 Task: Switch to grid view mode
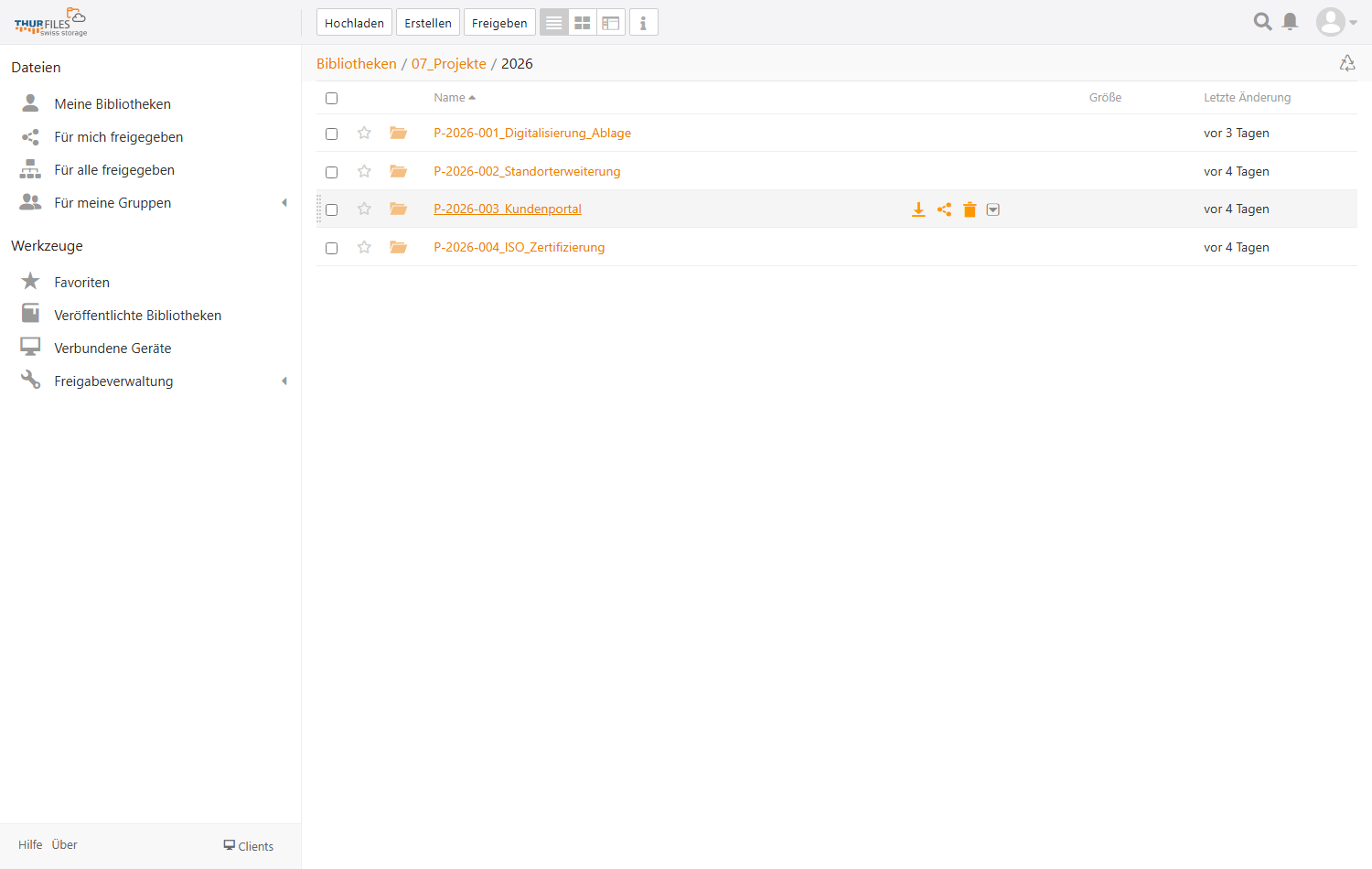pos(583,23)
